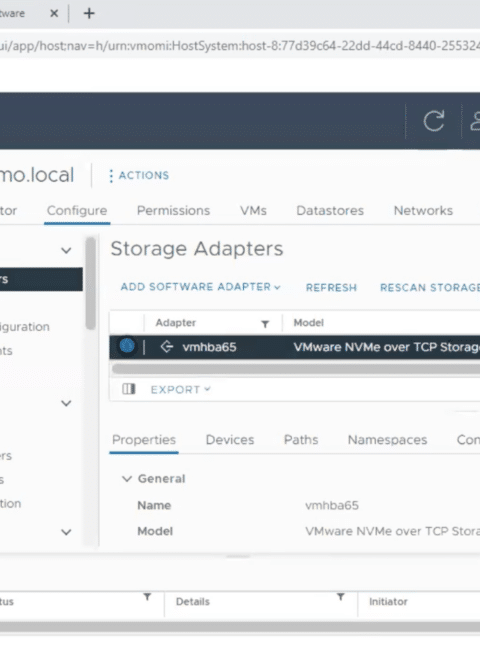Switch to the Configure tab
The height and width of the screenshot is (650, 480).
tap(77, 211)
